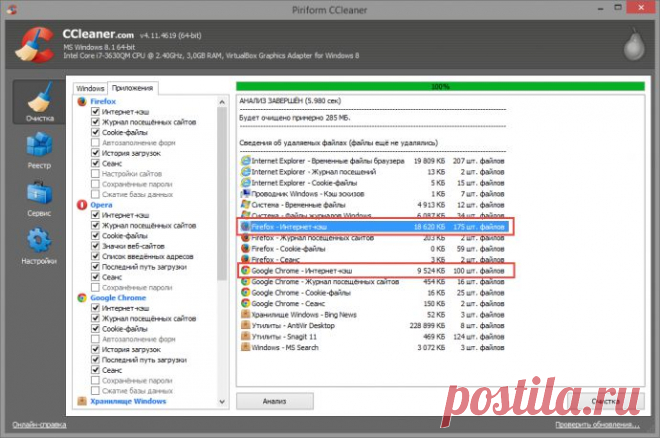Click the 228 899 КБ size value

(427, 325)
